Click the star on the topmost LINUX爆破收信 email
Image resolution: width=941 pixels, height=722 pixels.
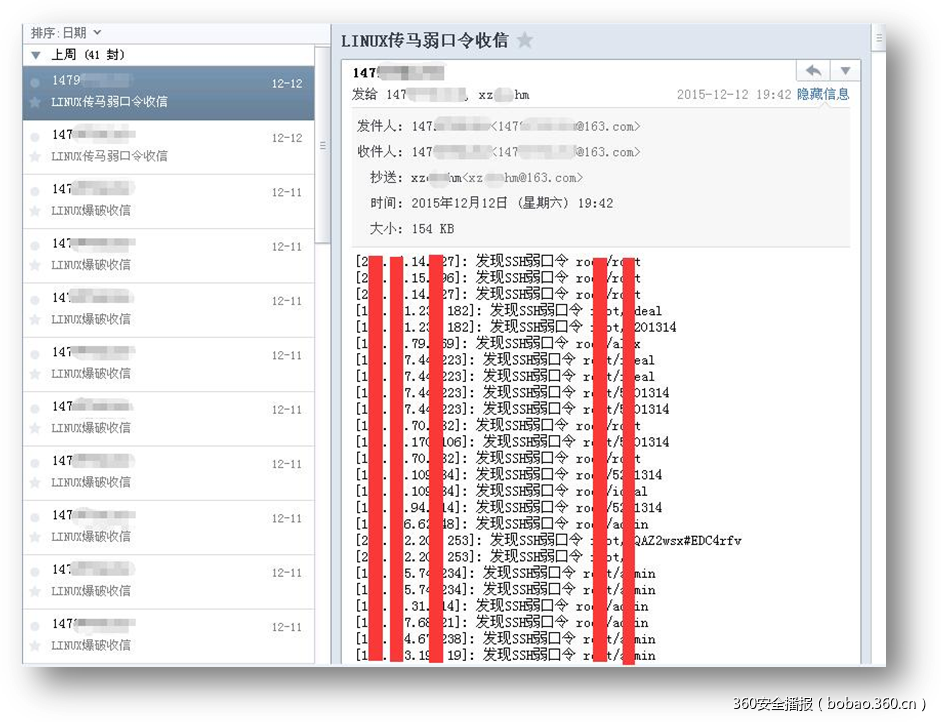(36, 210)
